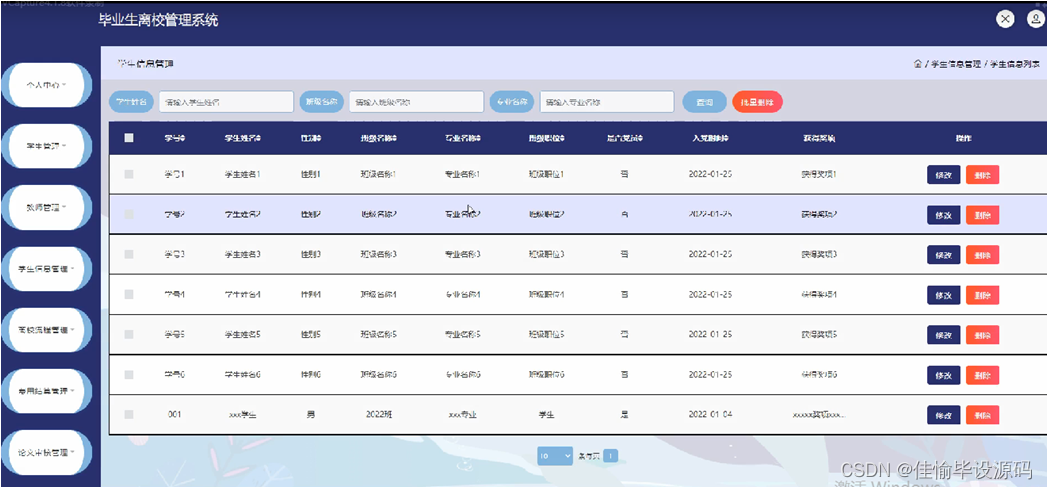1047x489 pixels.
Task: Select the date 2022-01-04 cell
Action: (x=710, y=415)
